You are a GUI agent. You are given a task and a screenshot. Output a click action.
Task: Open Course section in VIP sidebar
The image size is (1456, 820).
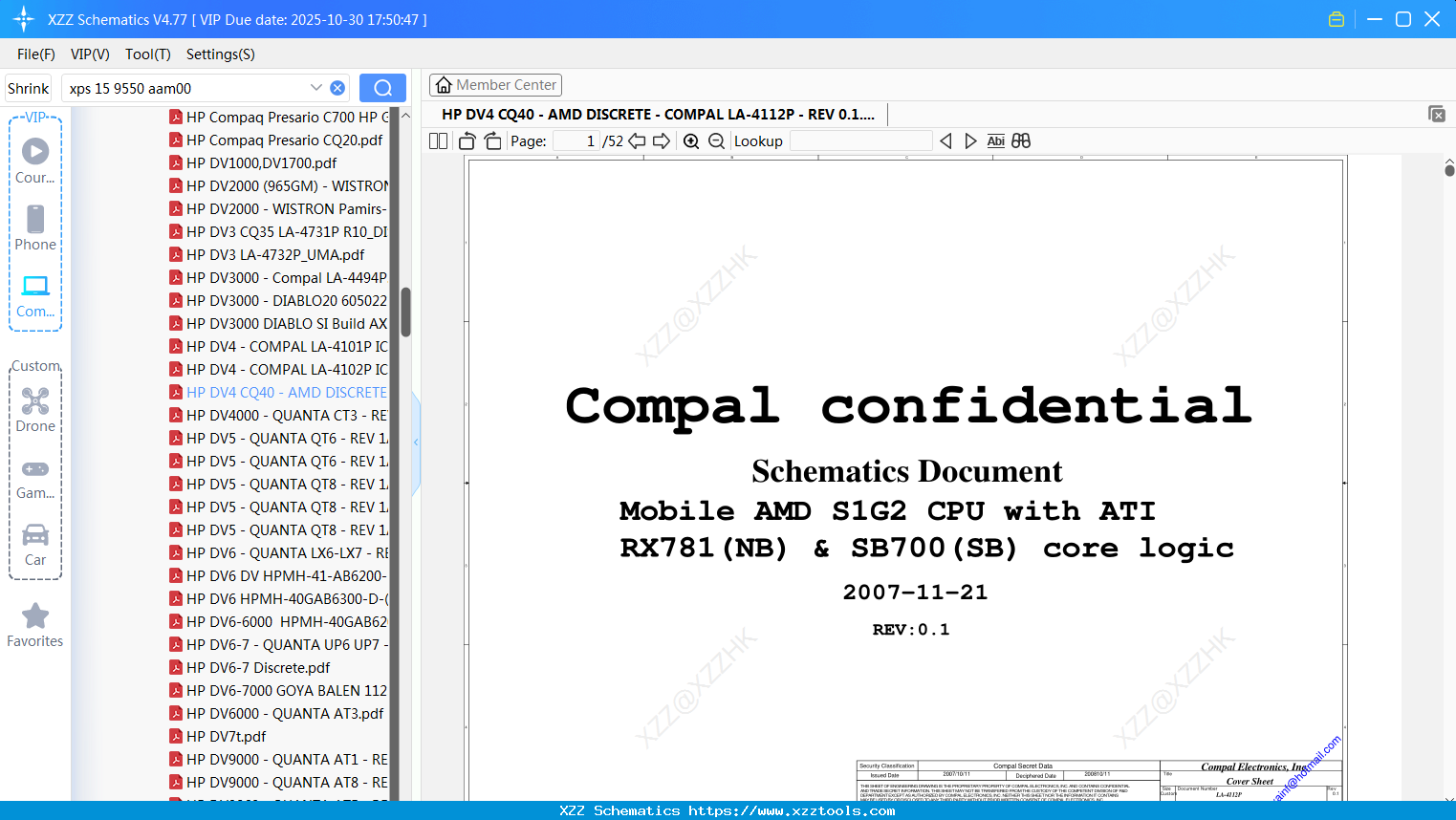(x=35, y=161)
